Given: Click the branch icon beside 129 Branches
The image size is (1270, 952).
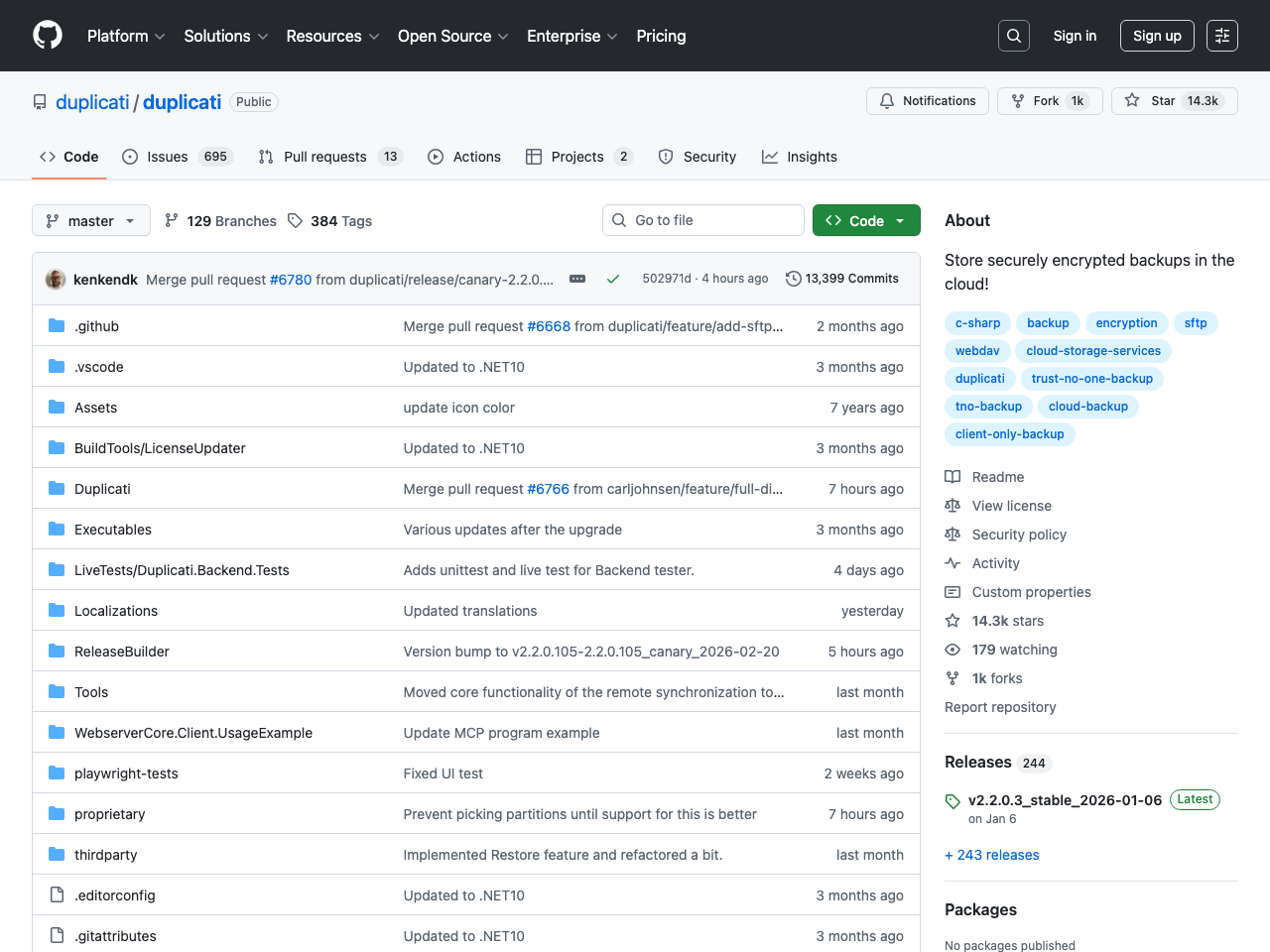Looking at the screenshot, I should [171, 220].
